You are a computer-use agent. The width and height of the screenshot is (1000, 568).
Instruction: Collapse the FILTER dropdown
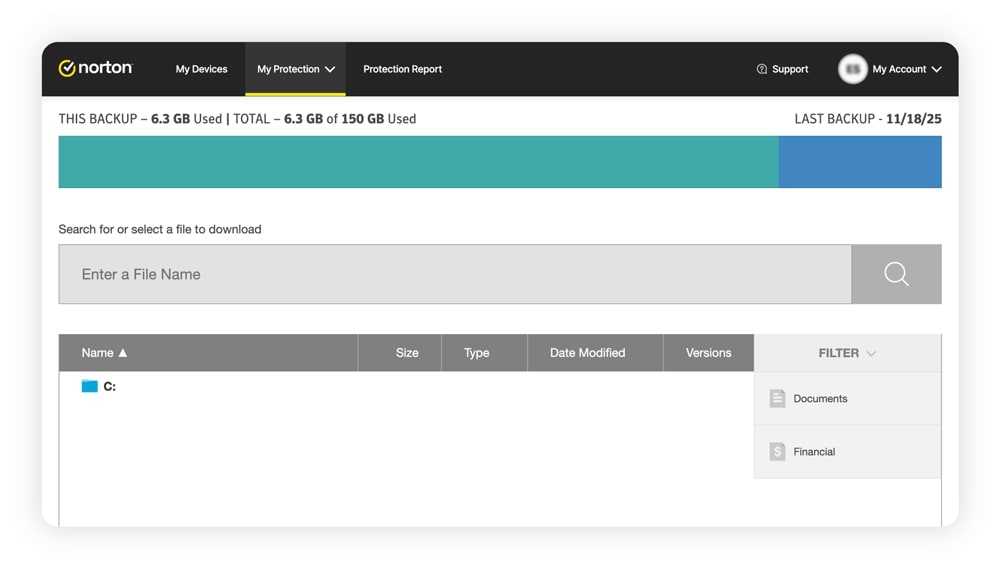click(x=847, y=353)
